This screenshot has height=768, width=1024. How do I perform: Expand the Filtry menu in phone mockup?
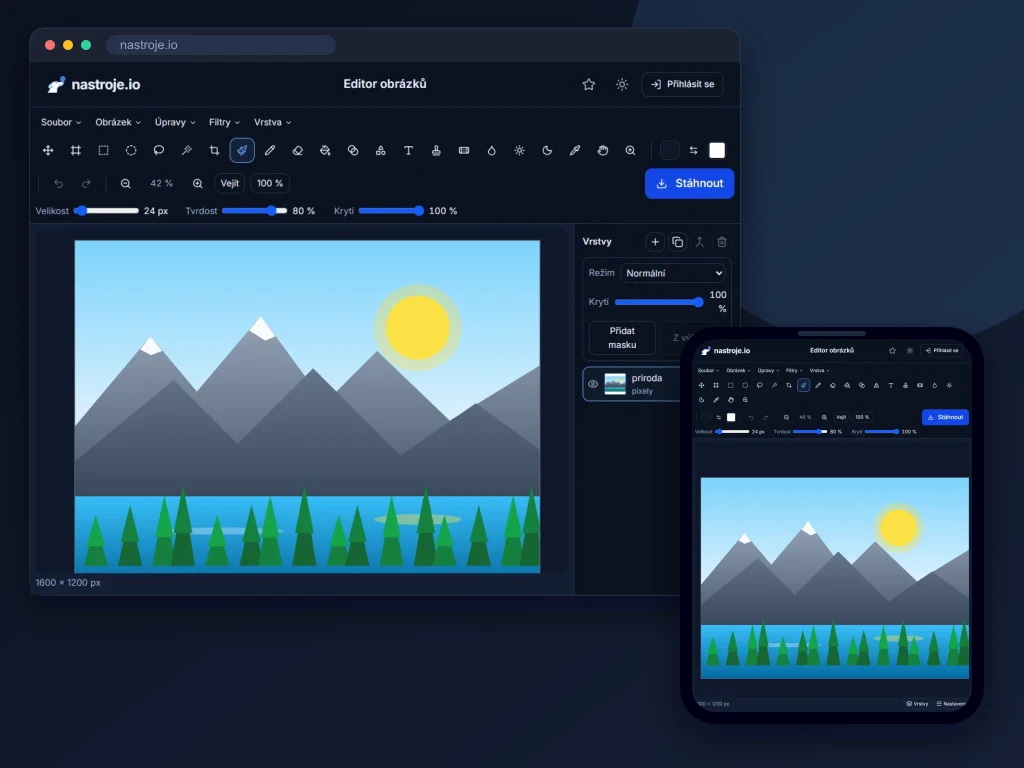794,370
